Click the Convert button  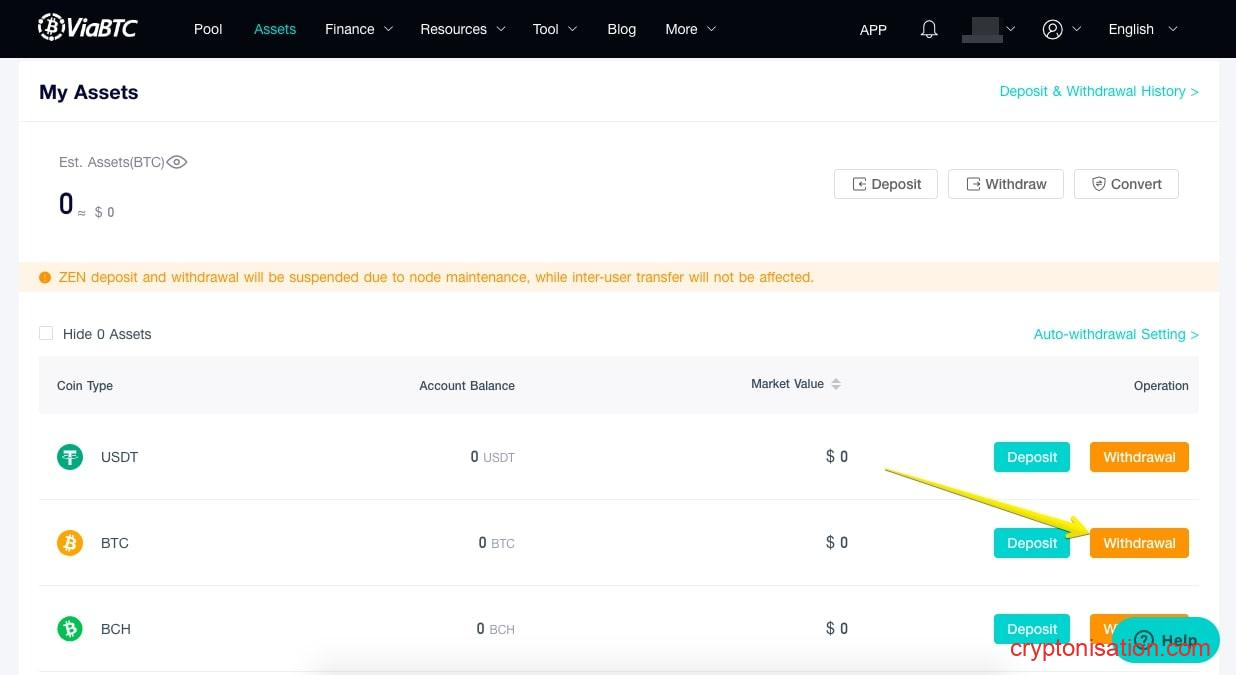tap(1126, 184)
